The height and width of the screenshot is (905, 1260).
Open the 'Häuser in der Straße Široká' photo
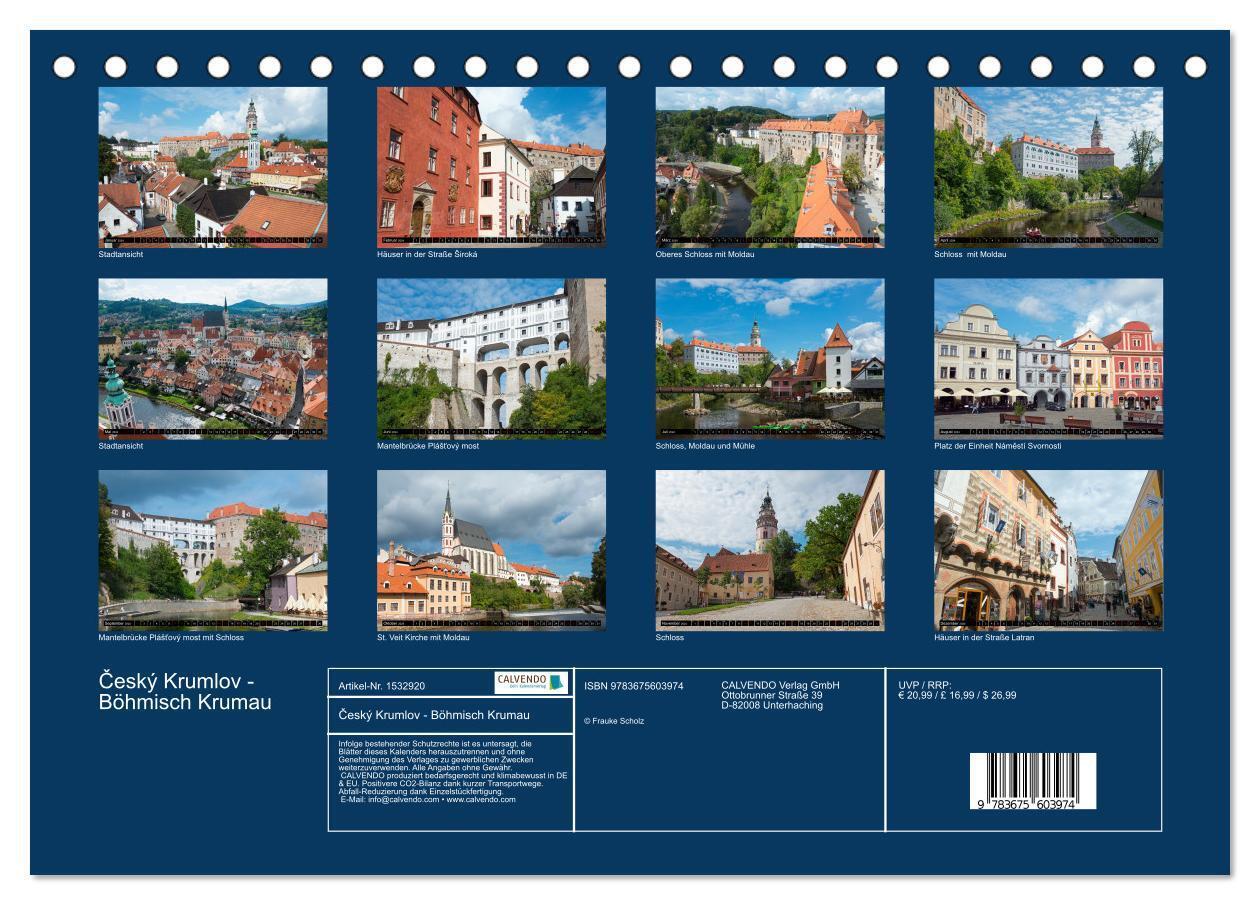491,167
